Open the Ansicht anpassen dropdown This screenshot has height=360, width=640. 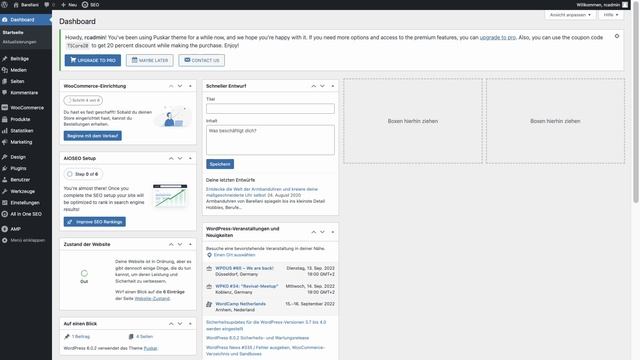coord(570,15)
